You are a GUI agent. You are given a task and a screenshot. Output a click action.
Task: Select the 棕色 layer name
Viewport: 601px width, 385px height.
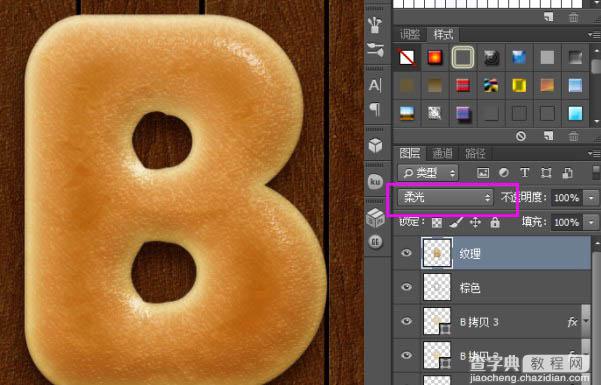[x=470, y=288]
